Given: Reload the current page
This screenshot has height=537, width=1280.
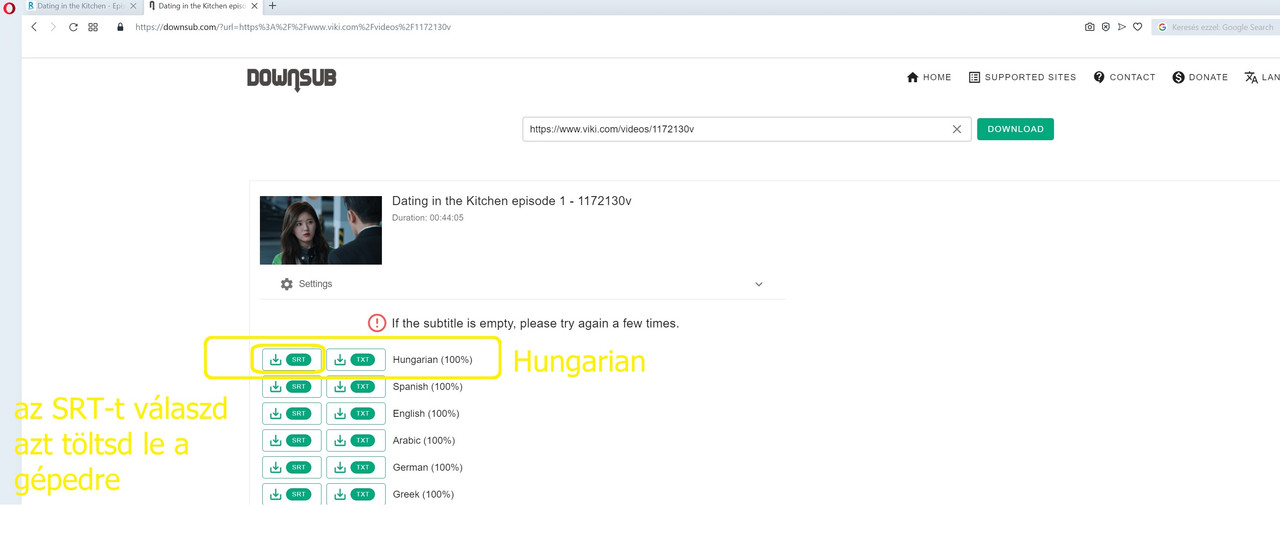Looking at the screenshot, I should 73,27.
